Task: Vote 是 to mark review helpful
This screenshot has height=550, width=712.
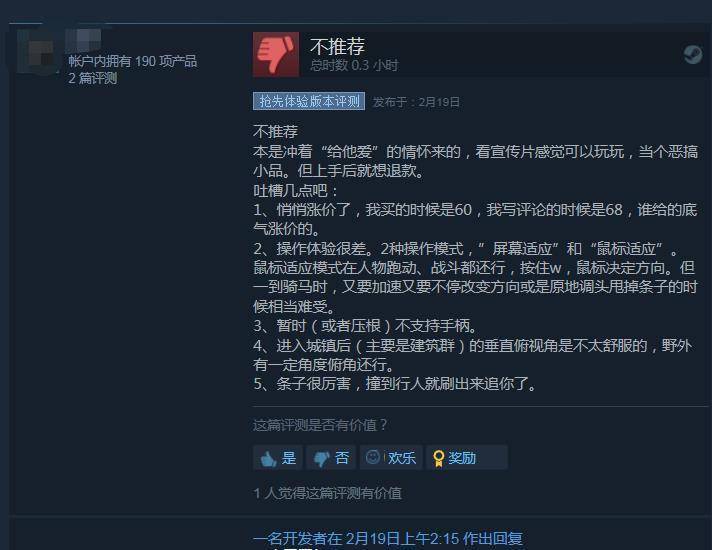Action: [278, 457]
